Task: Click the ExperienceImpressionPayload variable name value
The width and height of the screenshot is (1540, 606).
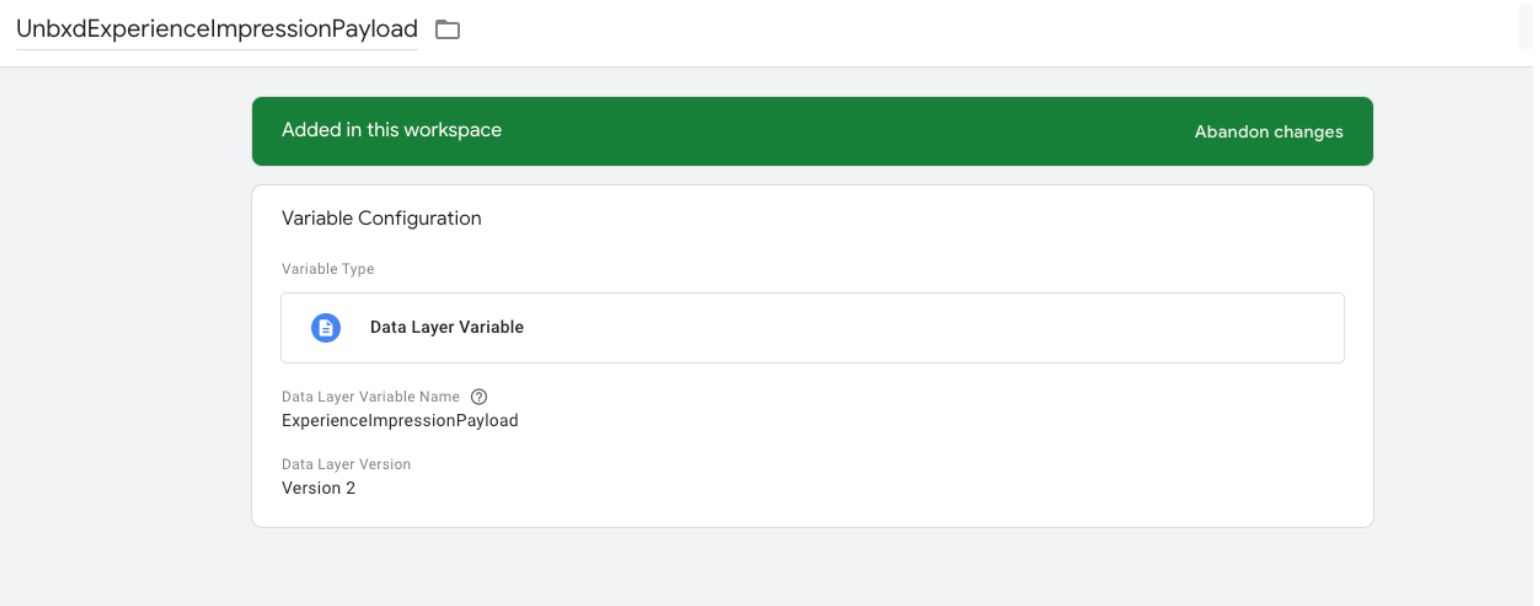Action: [400, 421]
